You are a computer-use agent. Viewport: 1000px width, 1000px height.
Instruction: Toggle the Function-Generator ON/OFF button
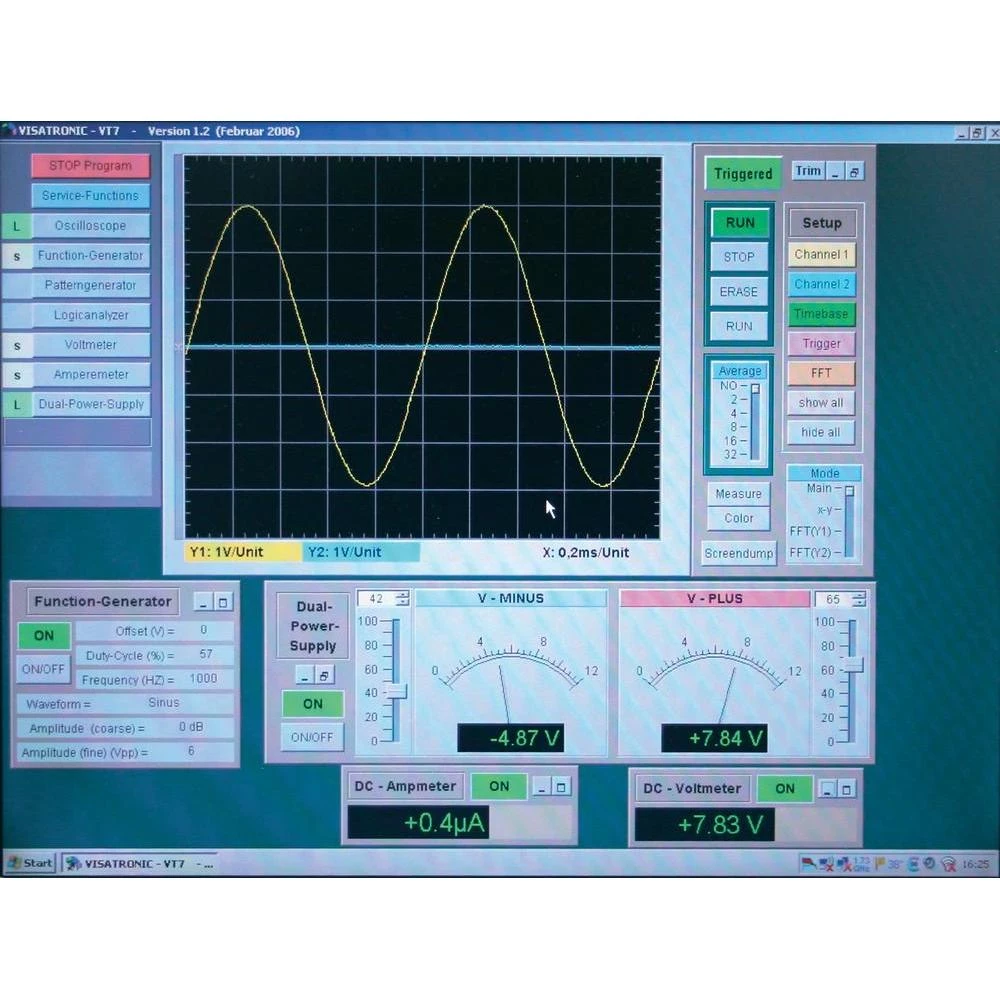[43, 669]
